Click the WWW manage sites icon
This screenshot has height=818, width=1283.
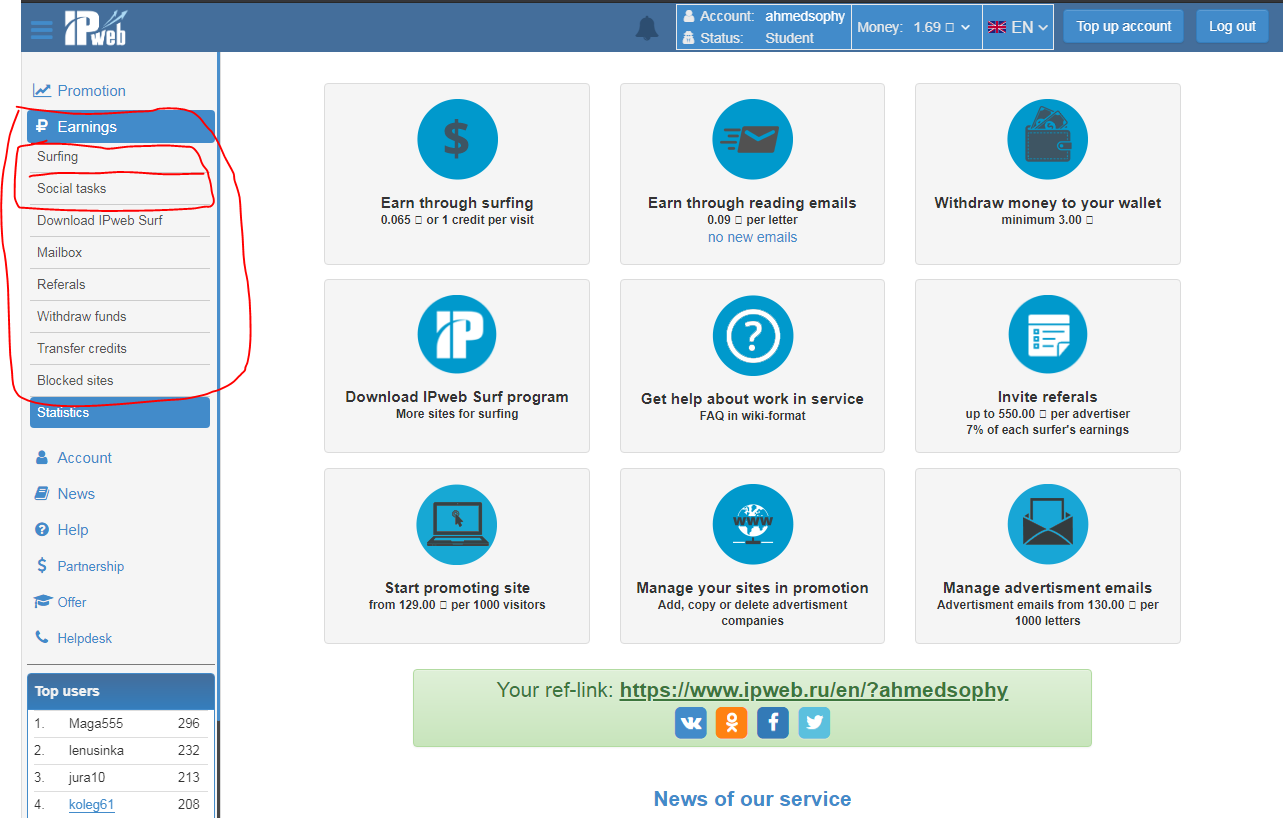752,524
